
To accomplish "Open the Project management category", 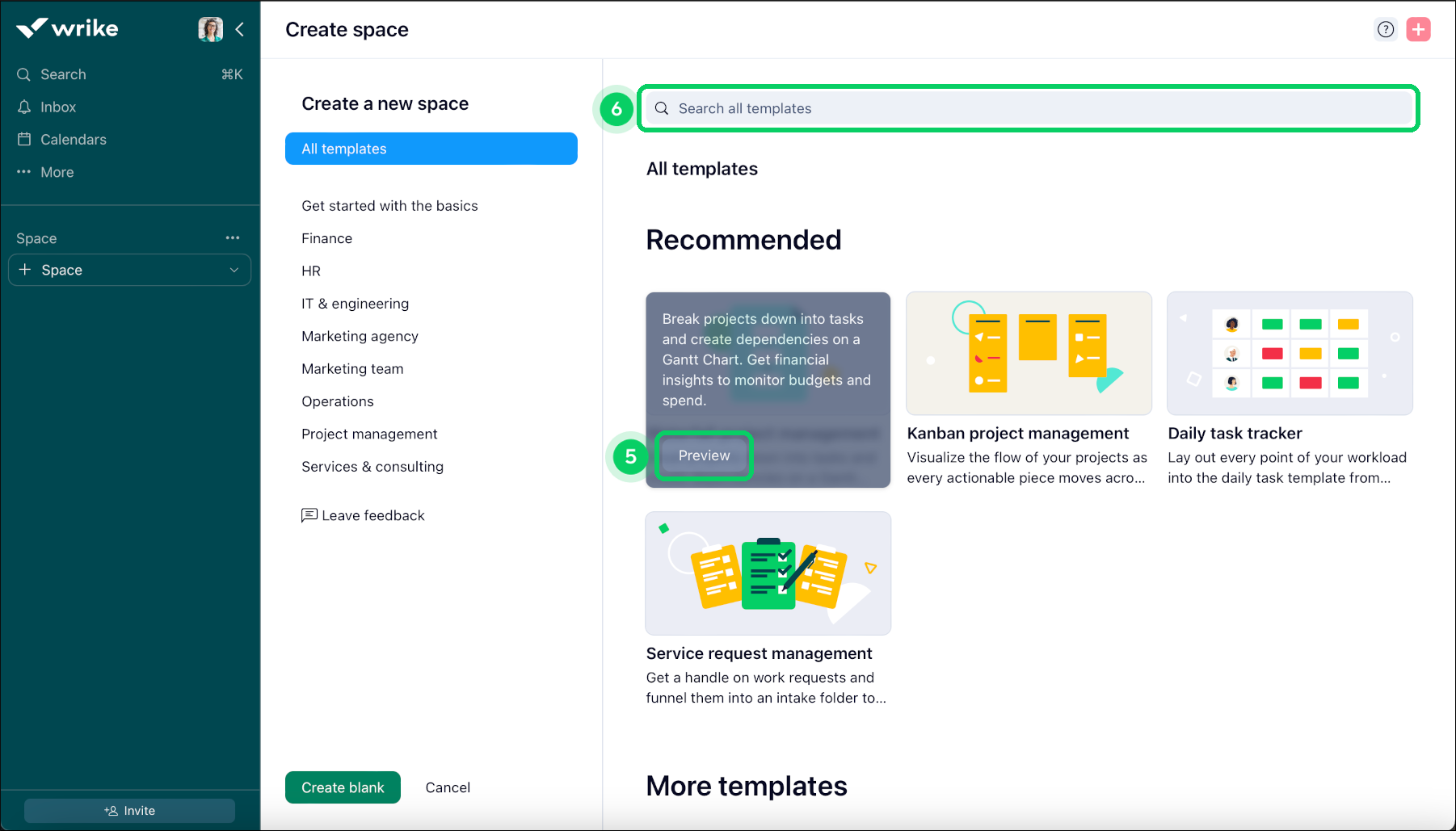I will tap(369, 434).
